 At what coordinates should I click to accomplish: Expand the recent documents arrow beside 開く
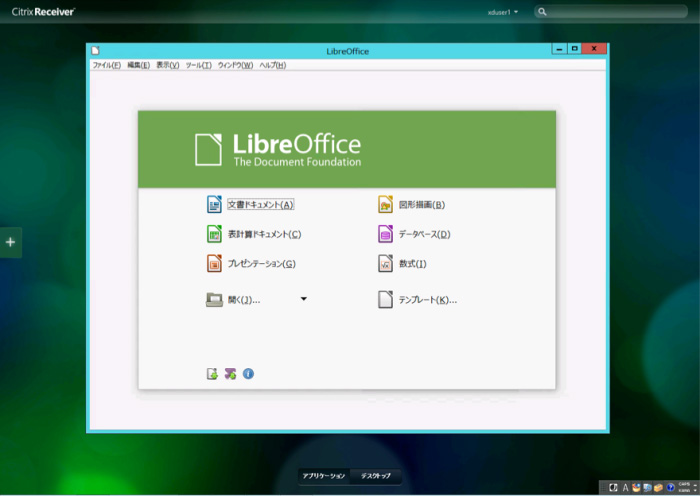304,299
